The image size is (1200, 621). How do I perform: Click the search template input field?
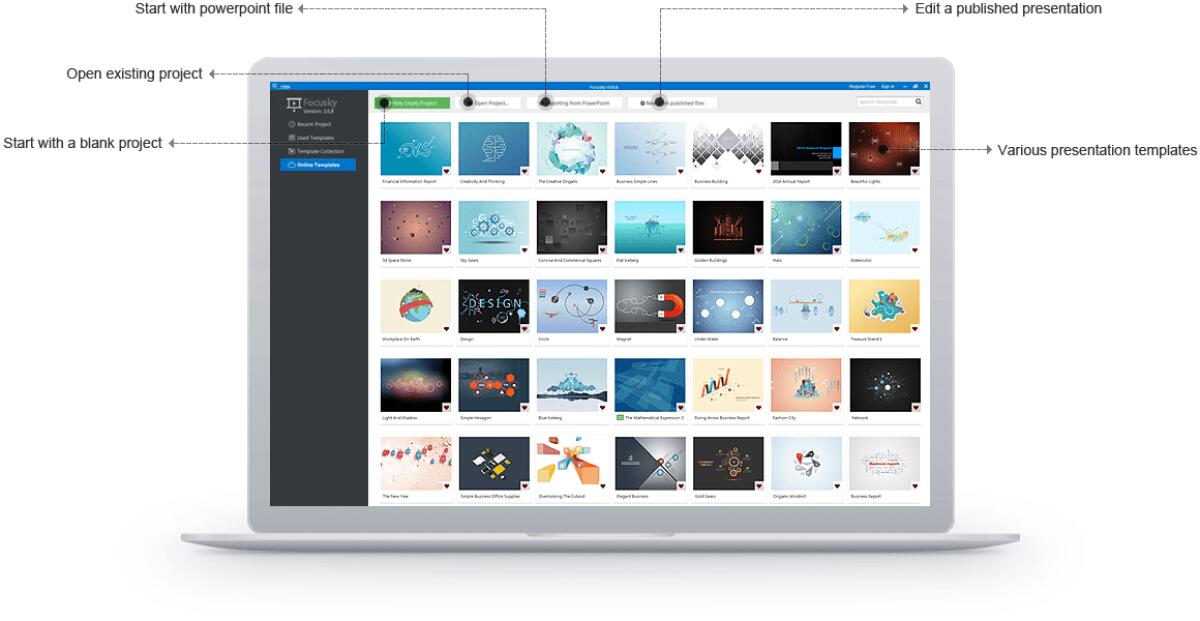[880, 101]
